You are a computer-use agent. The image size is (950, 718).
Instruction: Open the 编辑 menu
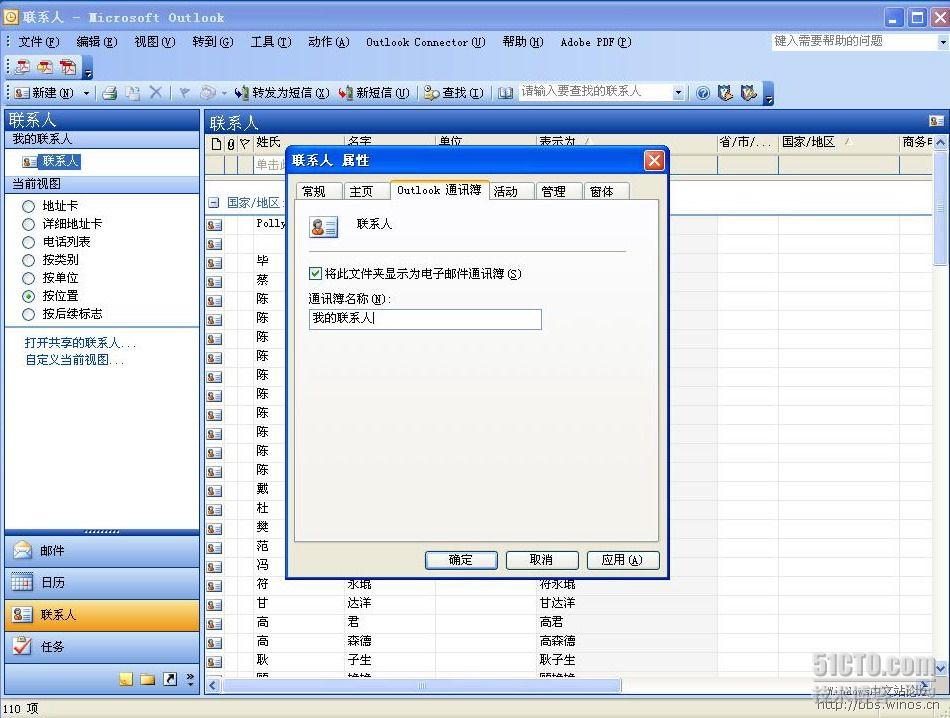click(97, 42)
